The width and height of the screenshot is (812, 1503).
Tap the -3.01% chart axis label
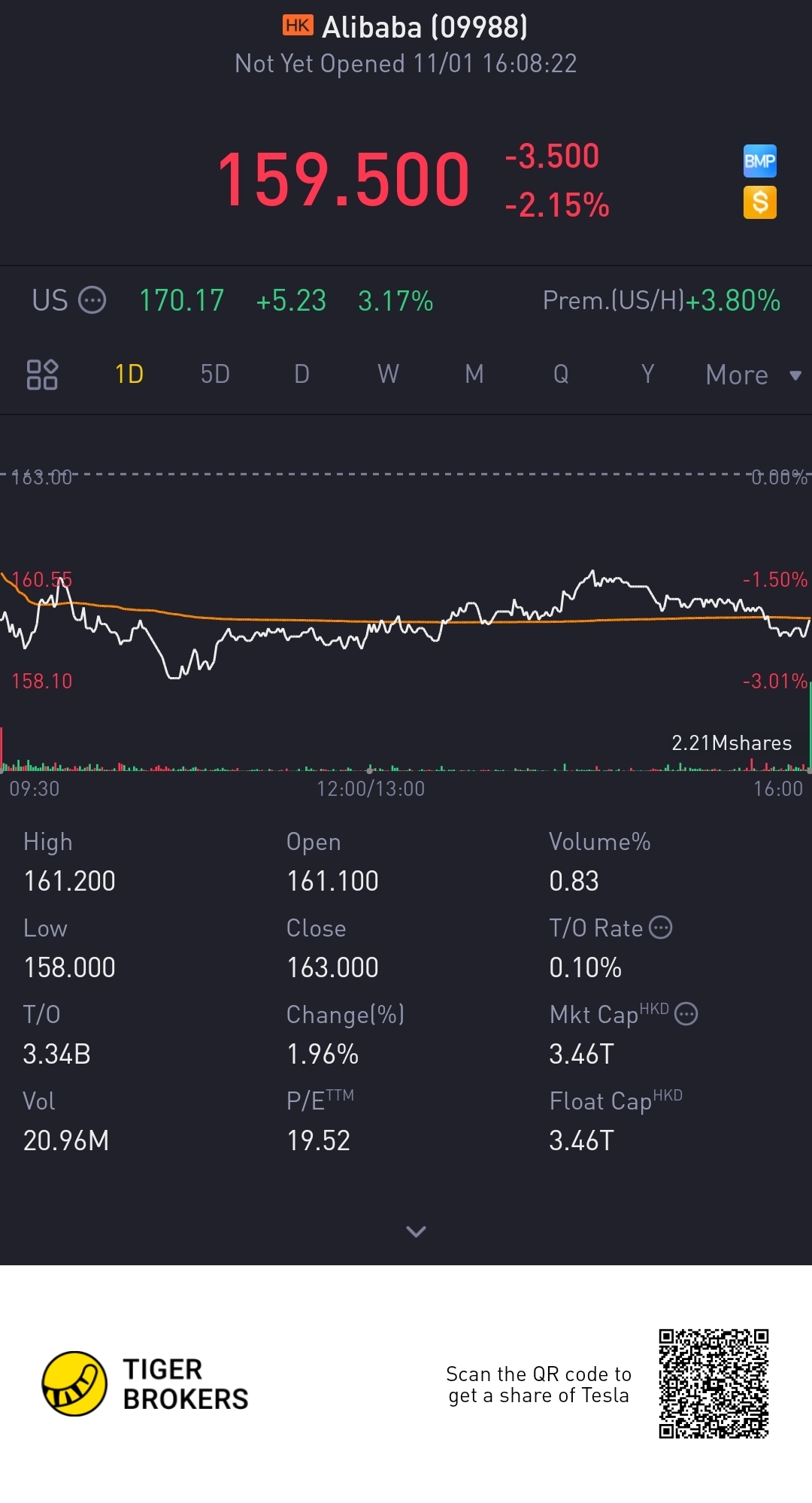(x=775, y=681)
